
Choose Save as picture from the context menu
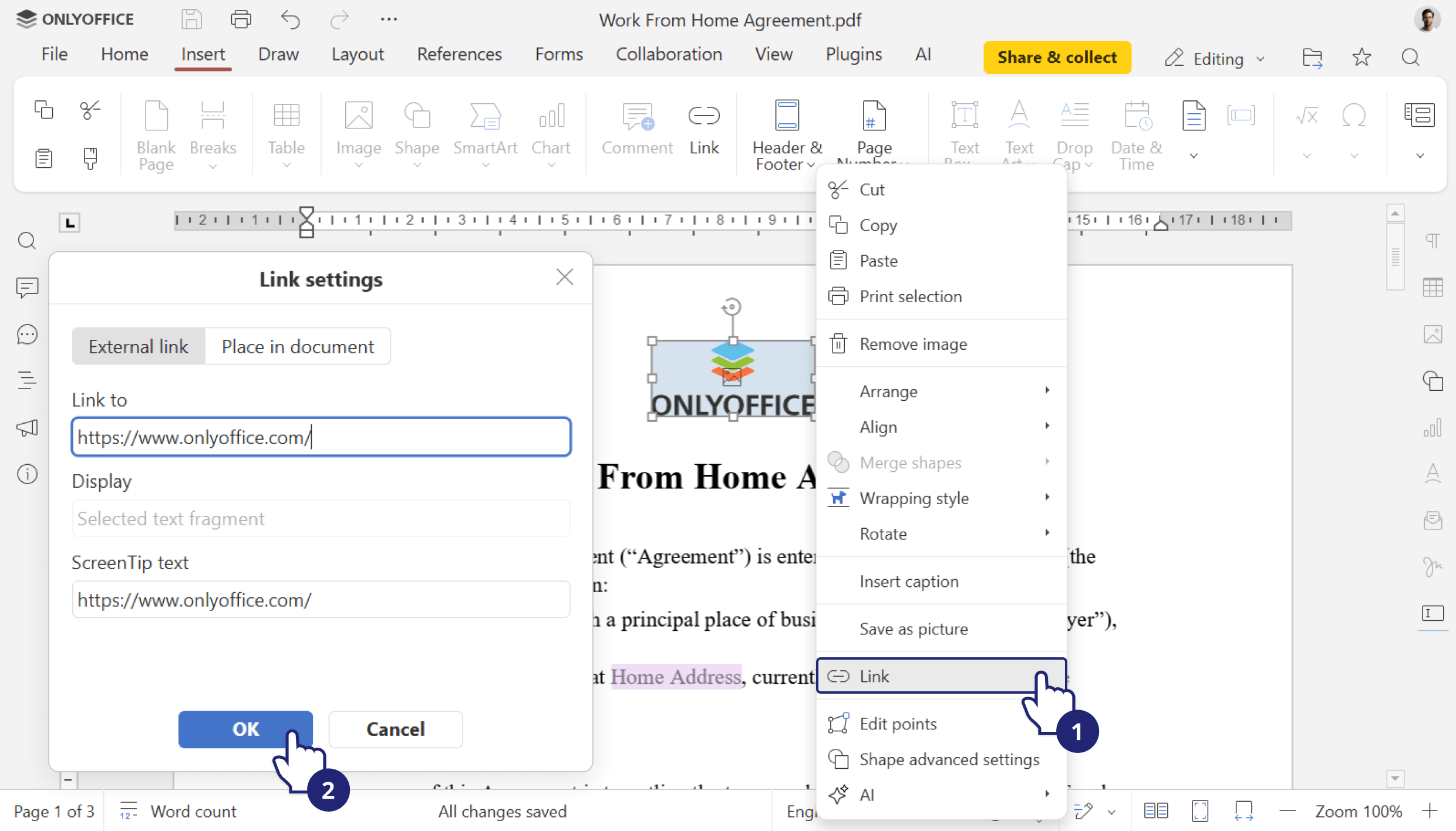(x=914, y=629)
